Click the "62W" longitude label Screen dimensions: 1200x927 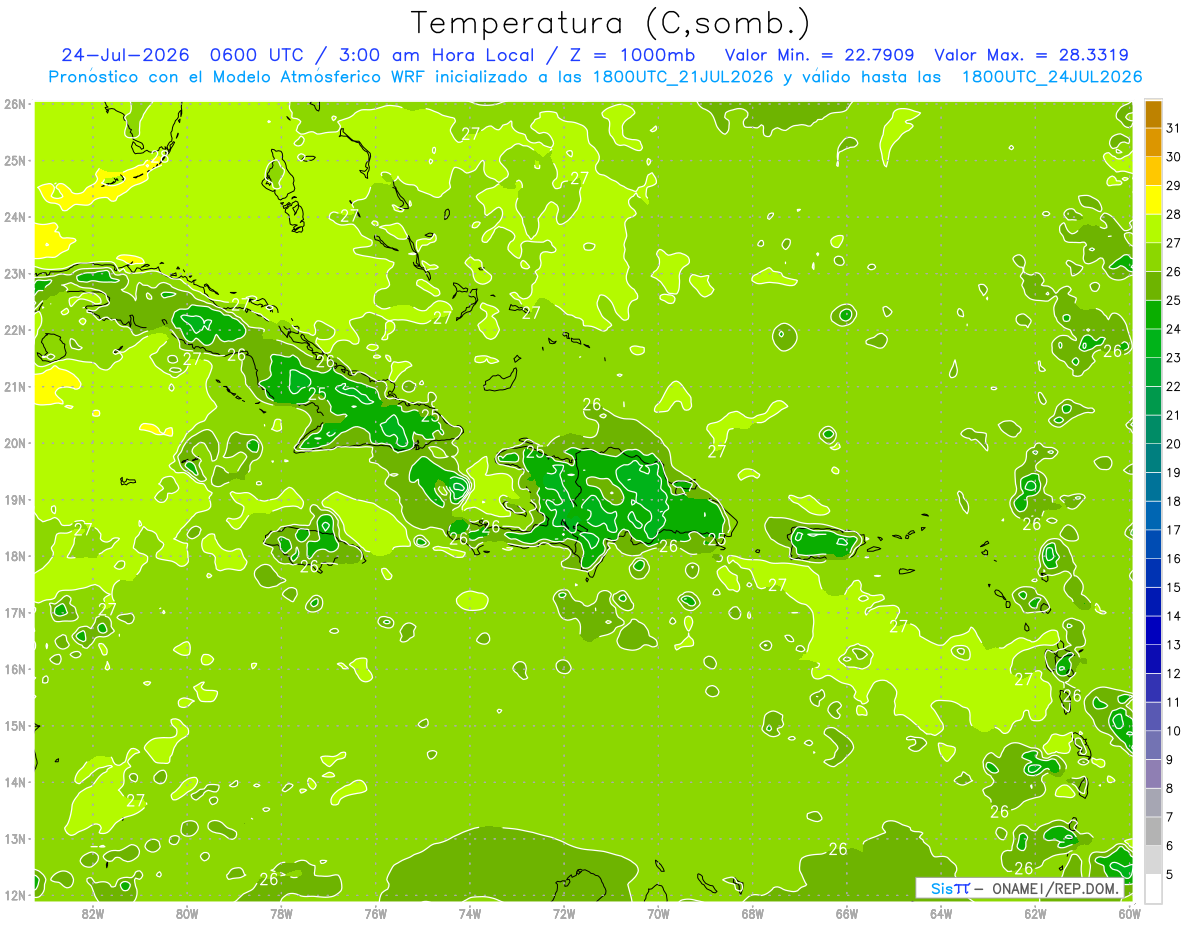point(1035,913)
